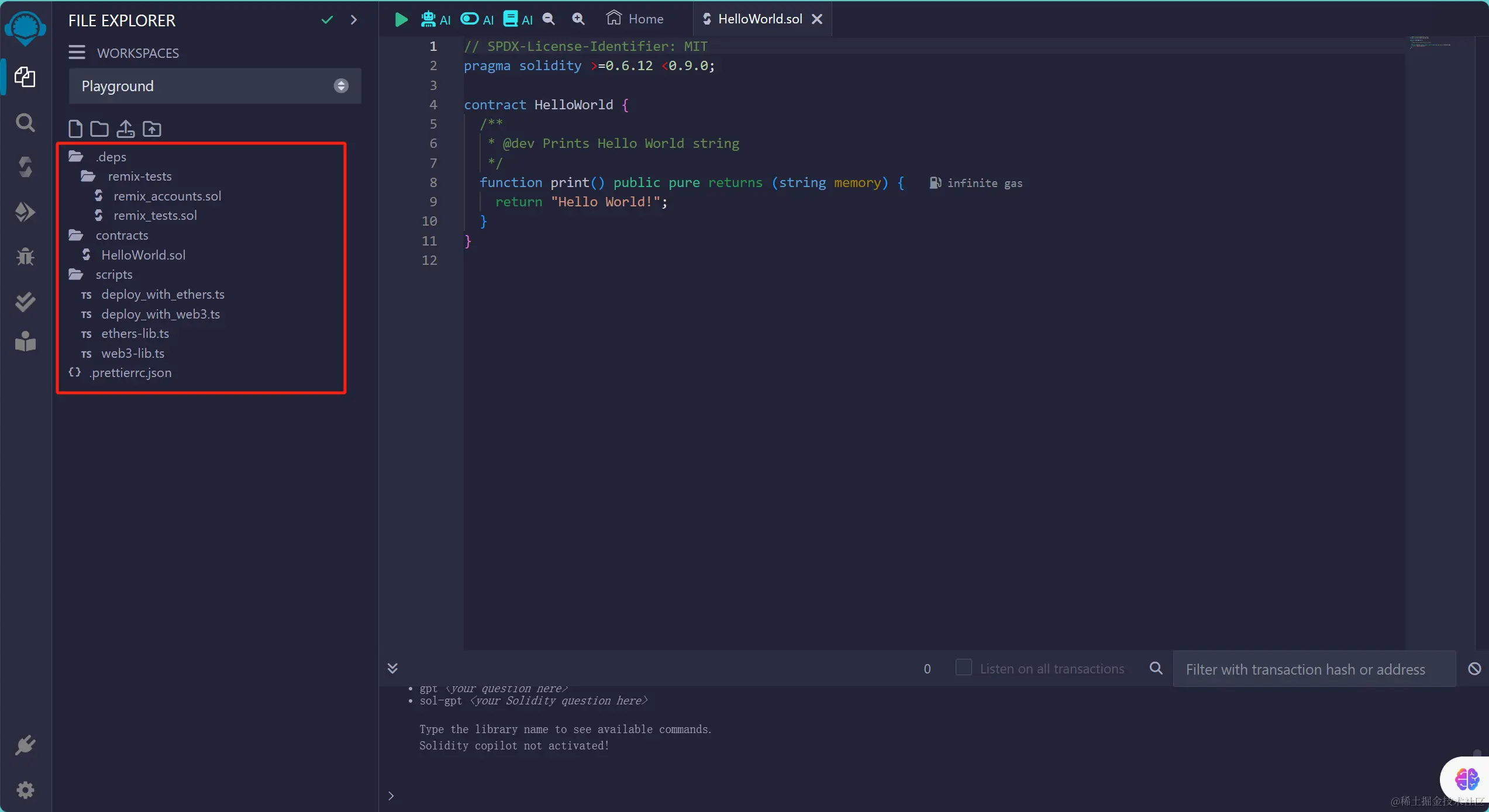The image size is (1489, 812).
Task: Click the Upload files icon in the explorer
Action: tap(125, 129)
